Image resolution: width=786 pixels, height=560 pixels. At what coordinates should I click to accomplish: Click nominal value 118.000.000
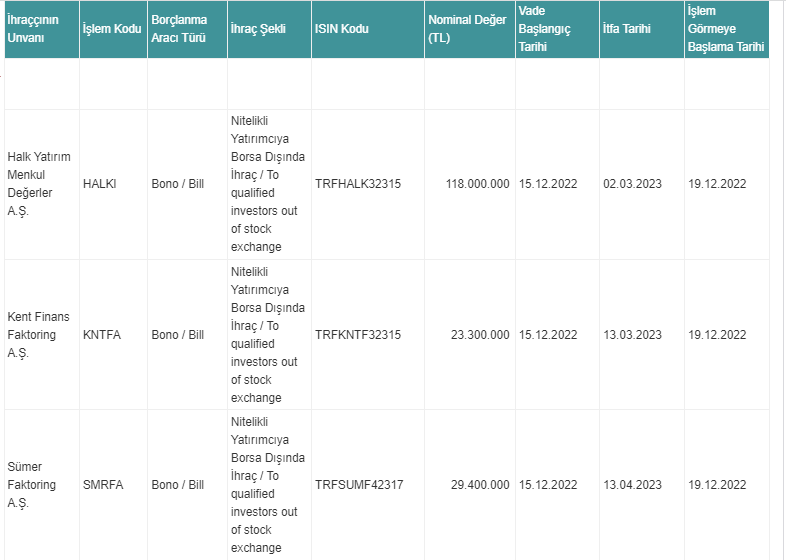(478, 184)
